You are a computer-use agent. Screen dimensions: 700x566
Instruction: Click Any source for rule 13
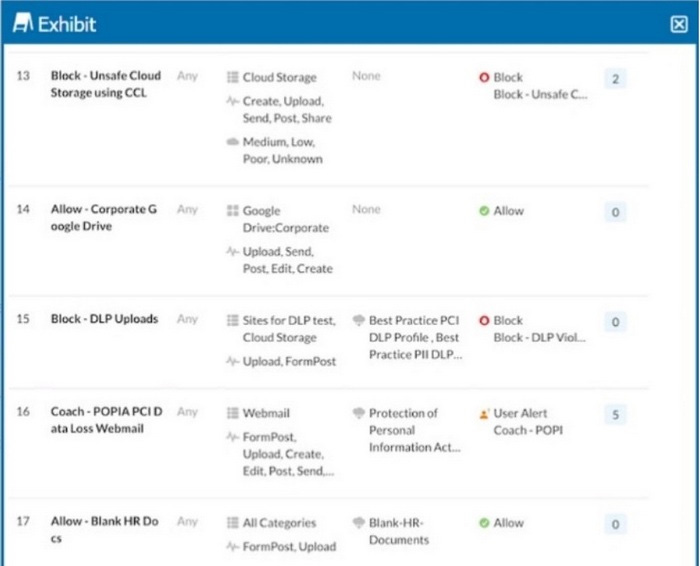[x=187, y=76]
